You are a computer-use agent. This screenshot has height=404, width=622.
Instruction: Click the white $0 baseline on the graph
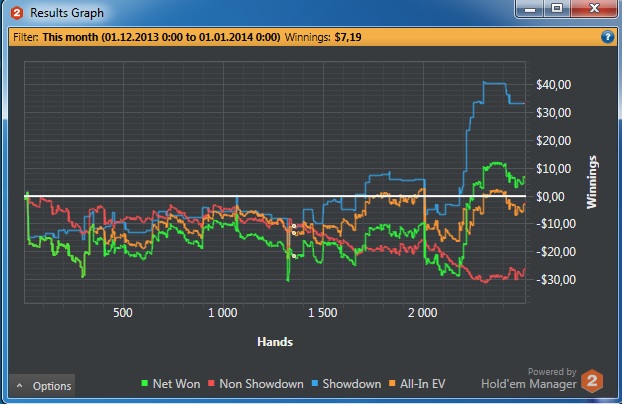(x=275, y=196)
